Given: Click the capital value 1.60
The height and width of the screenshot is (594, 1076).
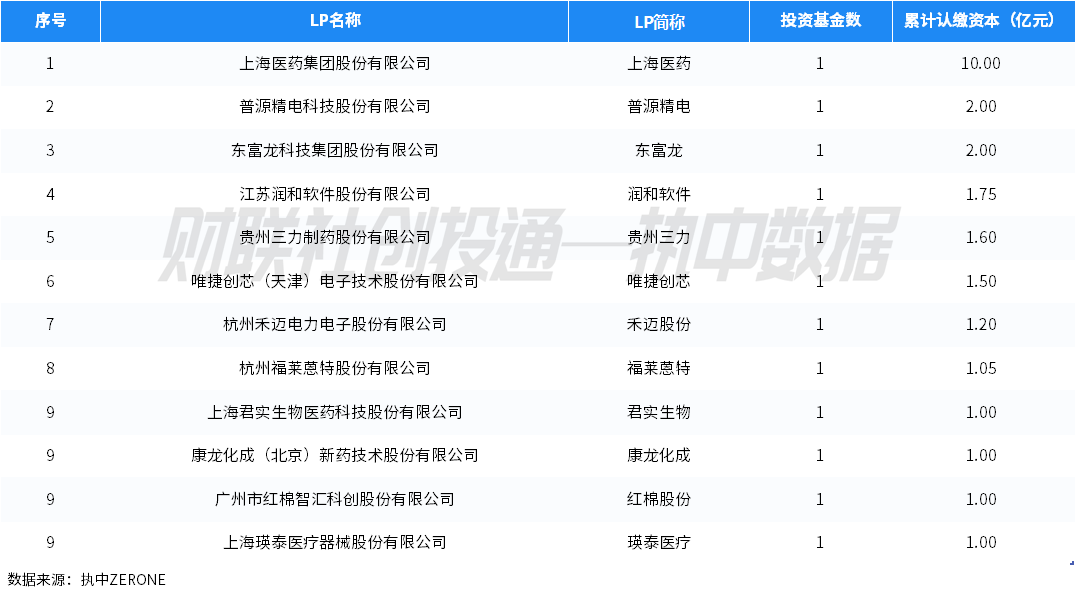Looking at the screenshot, I should [981, 238].
